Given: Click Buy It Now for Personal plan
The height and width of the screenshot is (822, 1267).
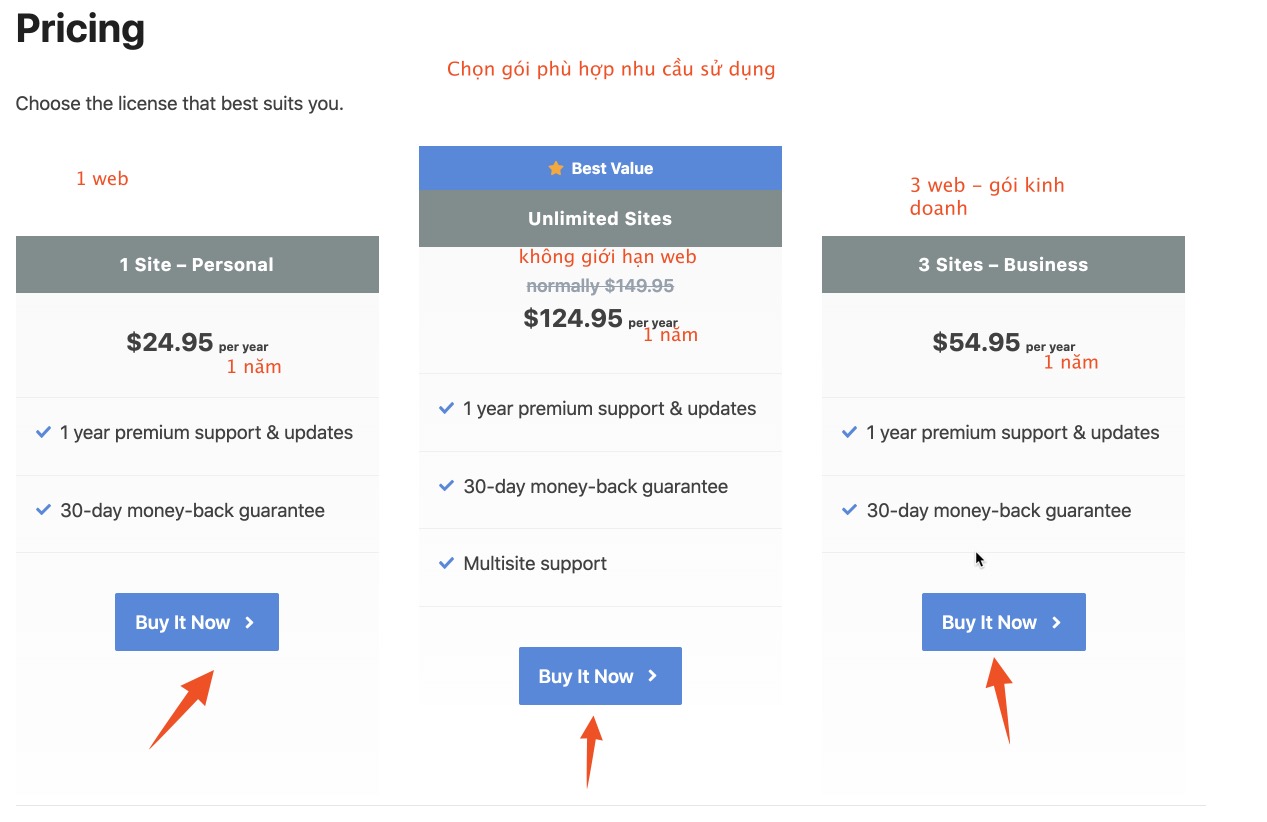Looking at the screenshot, I should pyautogui.click(x=196, y=622).
